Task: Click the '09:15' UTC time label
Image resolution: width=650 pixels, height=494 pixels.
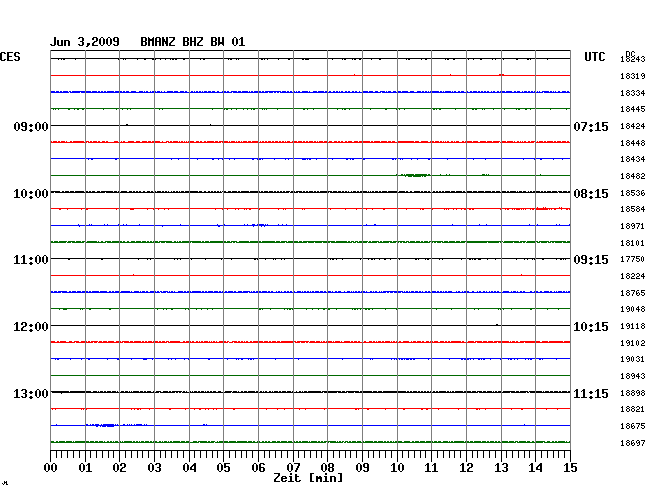Action: click(591, 260)
